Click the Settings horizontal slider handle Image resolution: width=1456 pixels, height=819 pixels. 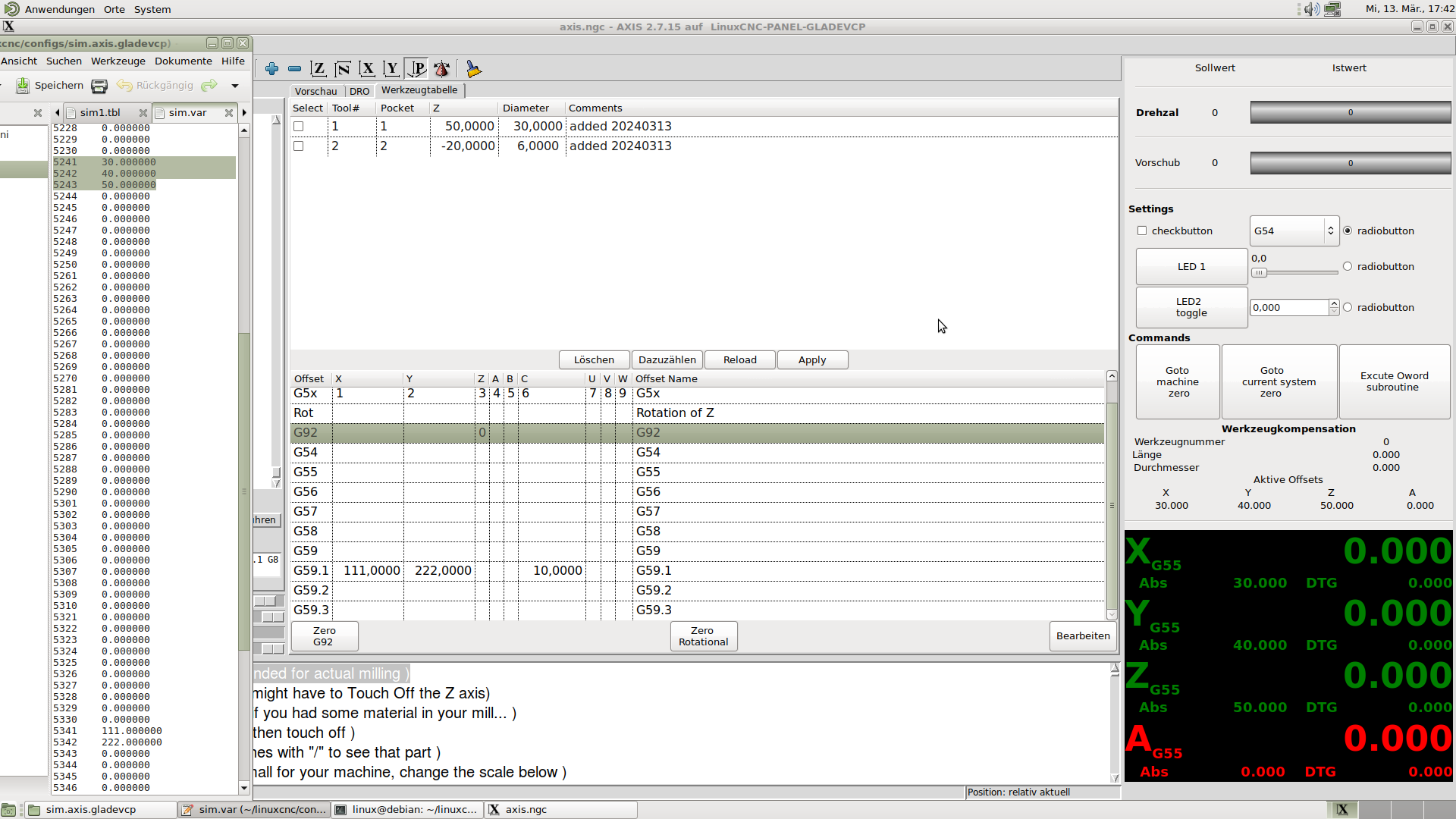[x=1259, y=273]
